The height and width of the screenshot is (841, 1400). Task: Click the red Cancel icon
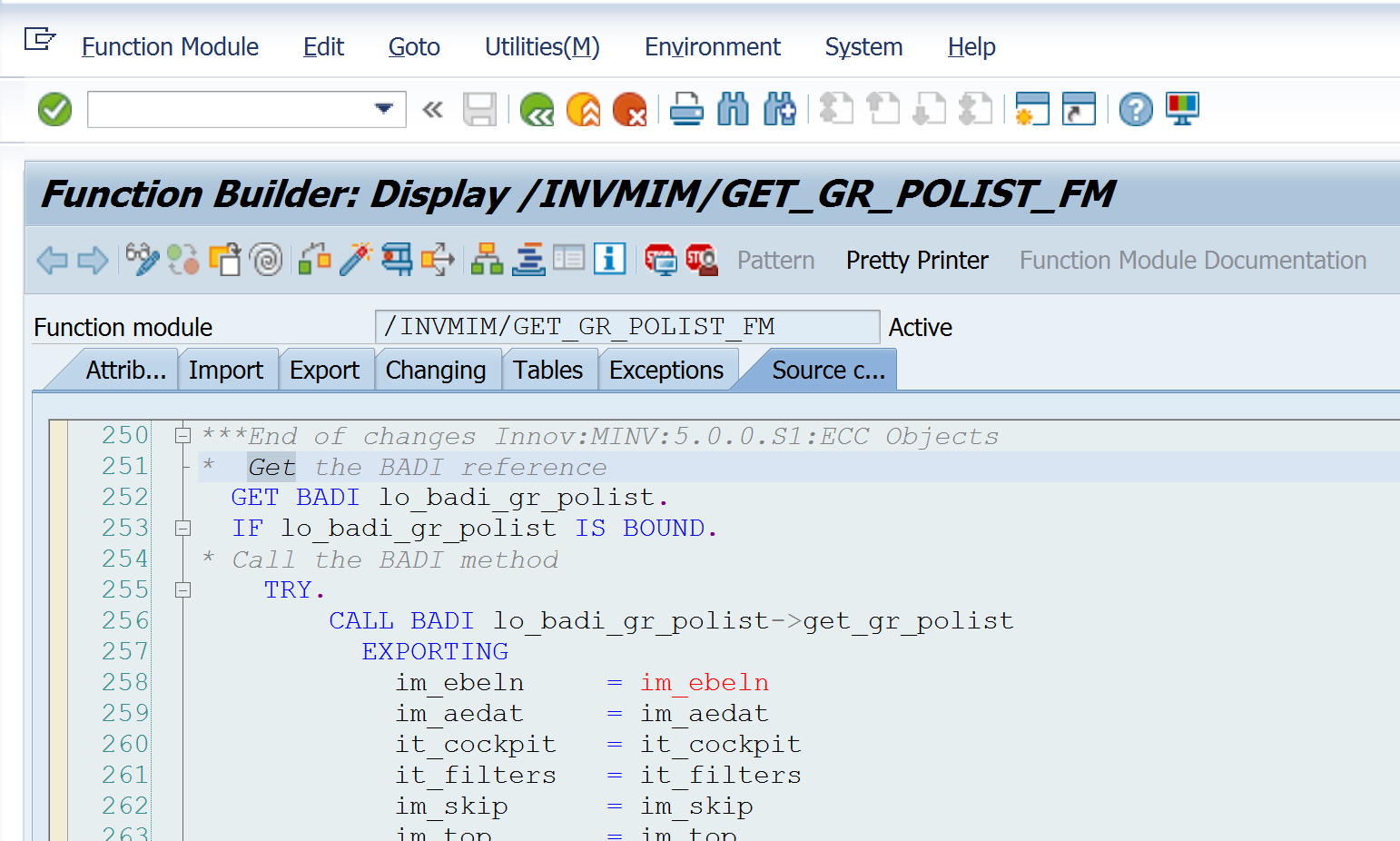pos(629,110)
